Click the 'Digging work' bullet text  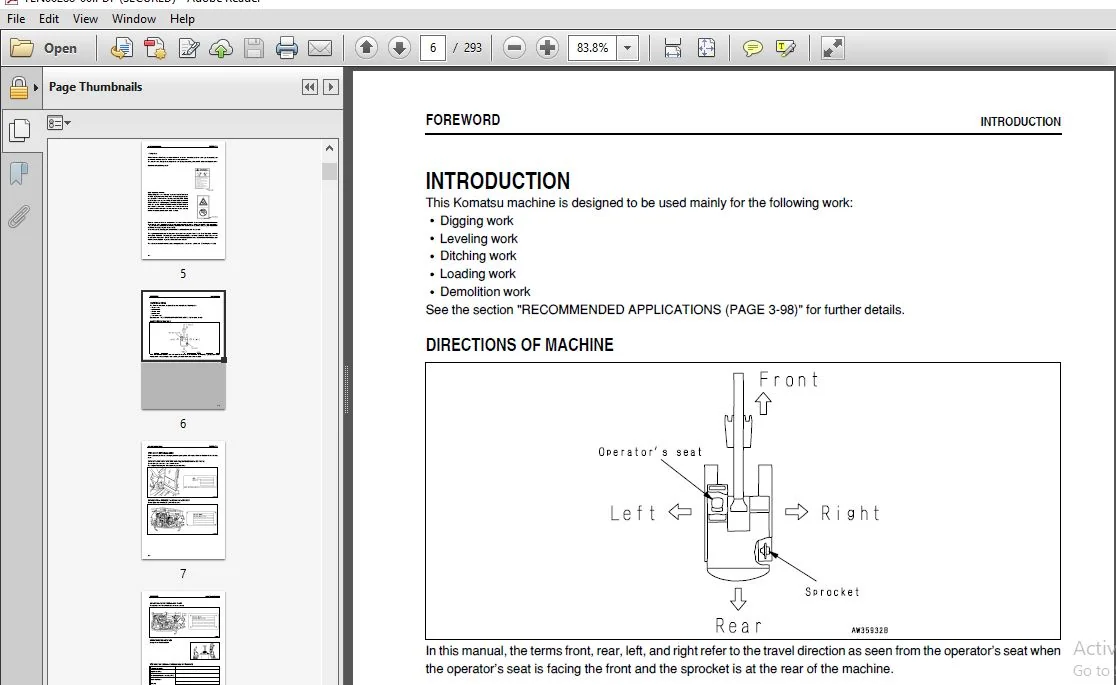(476, 221)
